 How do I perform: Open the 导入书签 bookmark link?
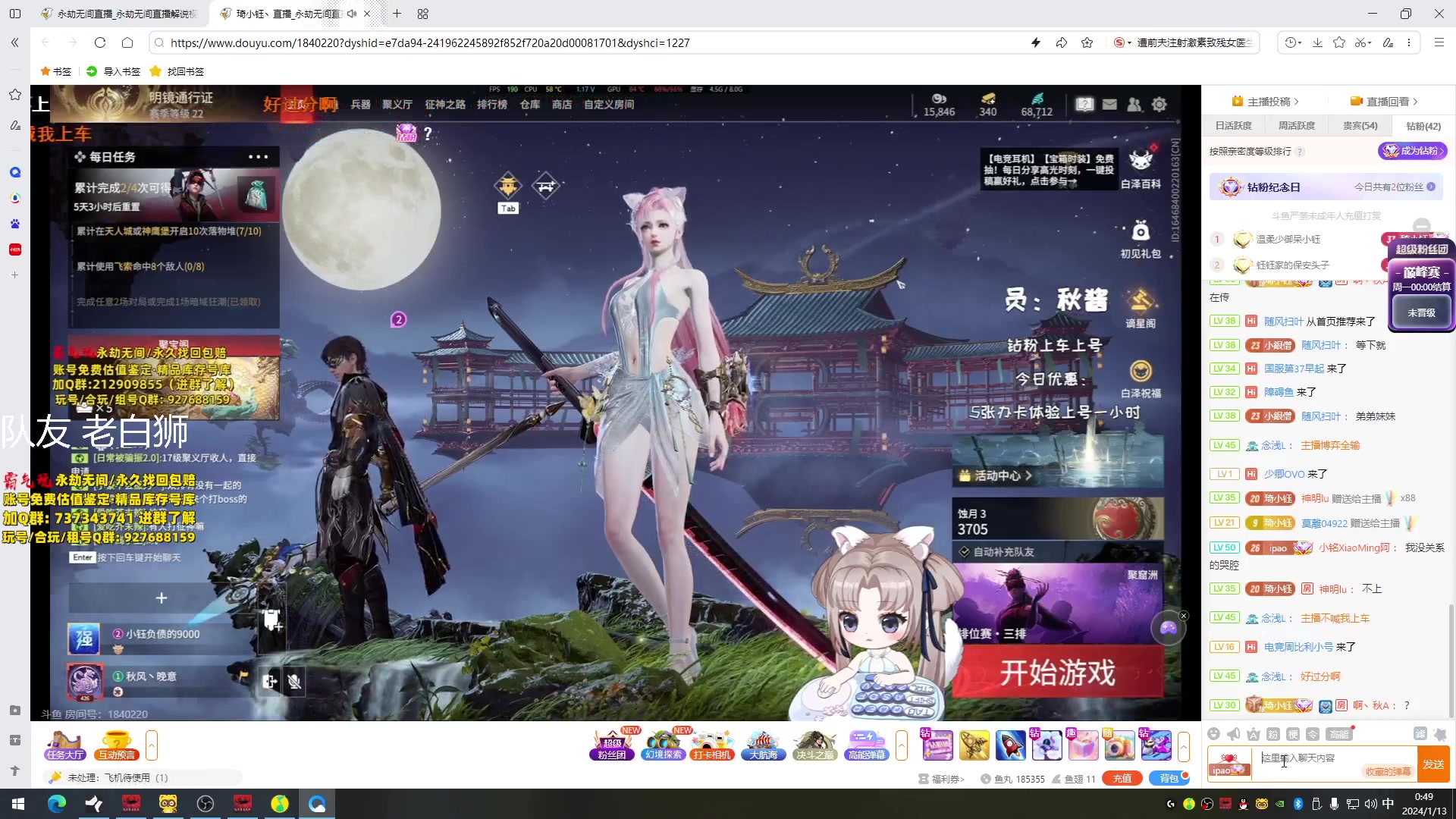pos(114,71)
